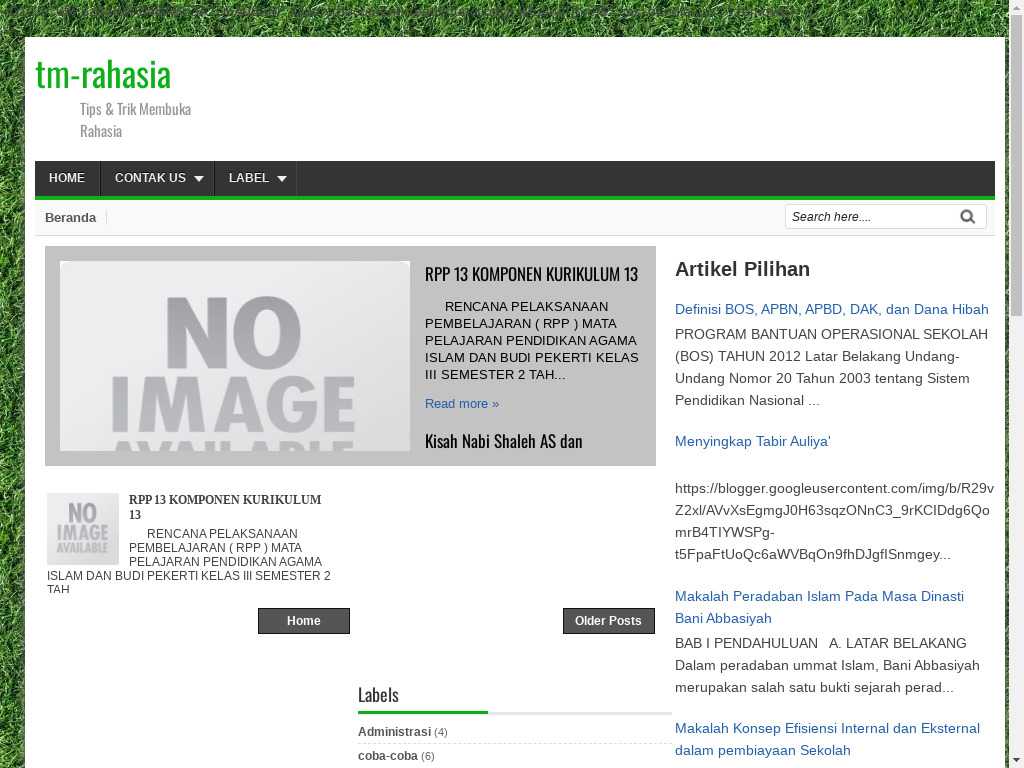Screen dimensions: 1024x768
Task: Open 'Definisi BOS, APBN, APBD, DAK' article
Action: [x=831, y=310]
